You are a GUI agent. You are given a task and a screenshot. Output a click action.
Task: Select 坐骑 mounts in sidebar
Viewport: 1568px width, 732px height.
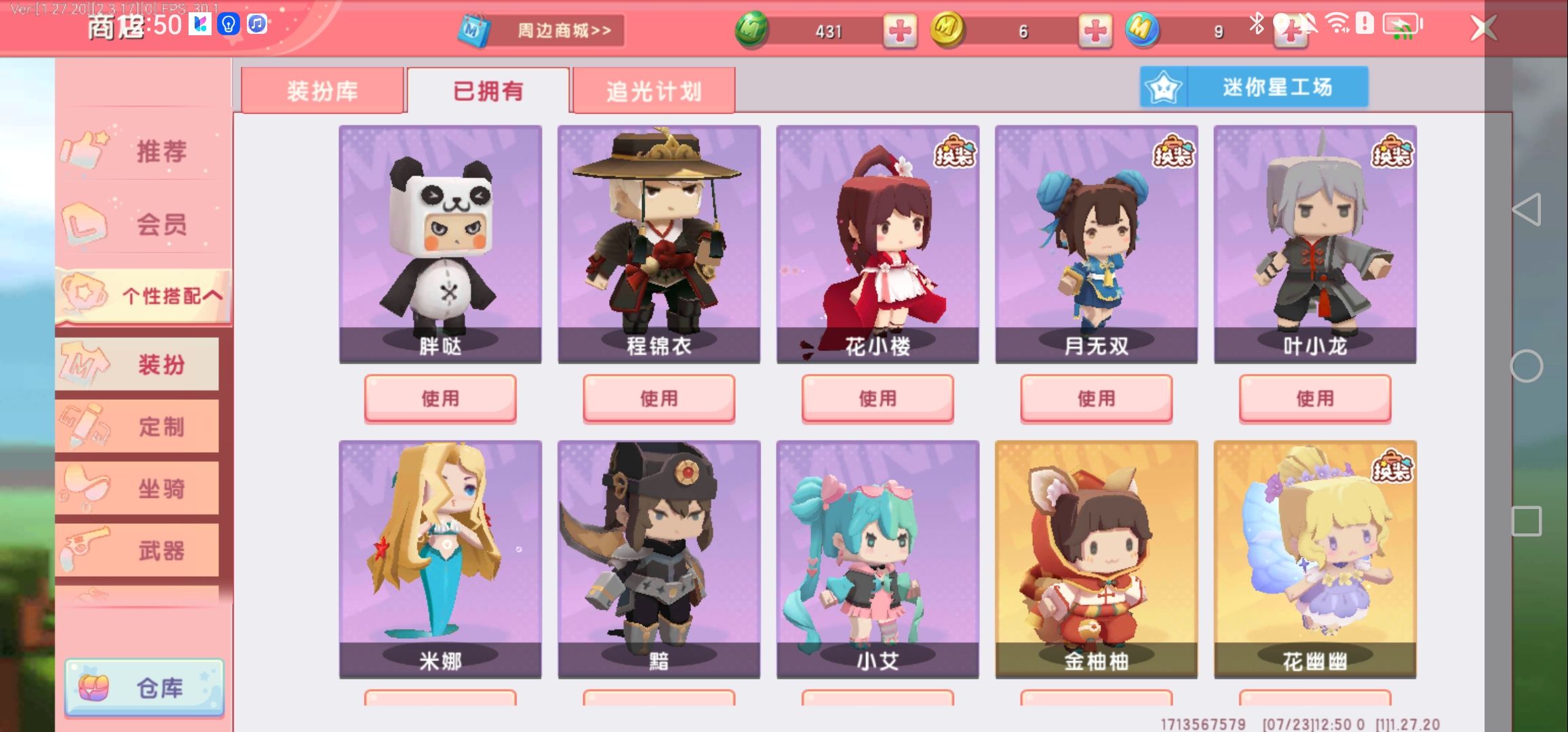pyautogui.click(x=138, y=488)
